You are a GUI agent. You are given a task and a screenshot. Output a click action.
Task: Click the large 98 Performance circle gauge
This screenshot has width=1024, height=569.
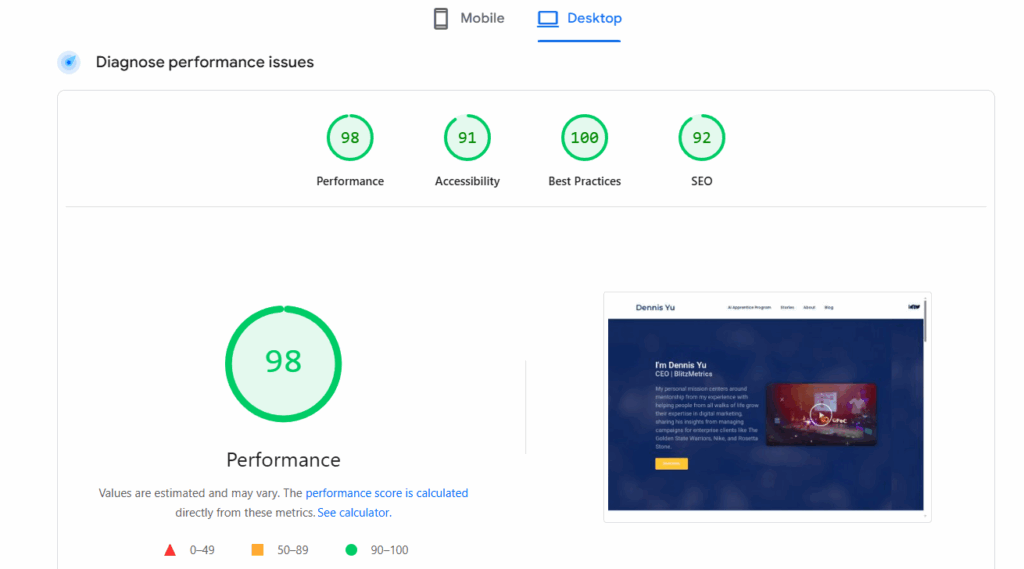pos(283,363)
